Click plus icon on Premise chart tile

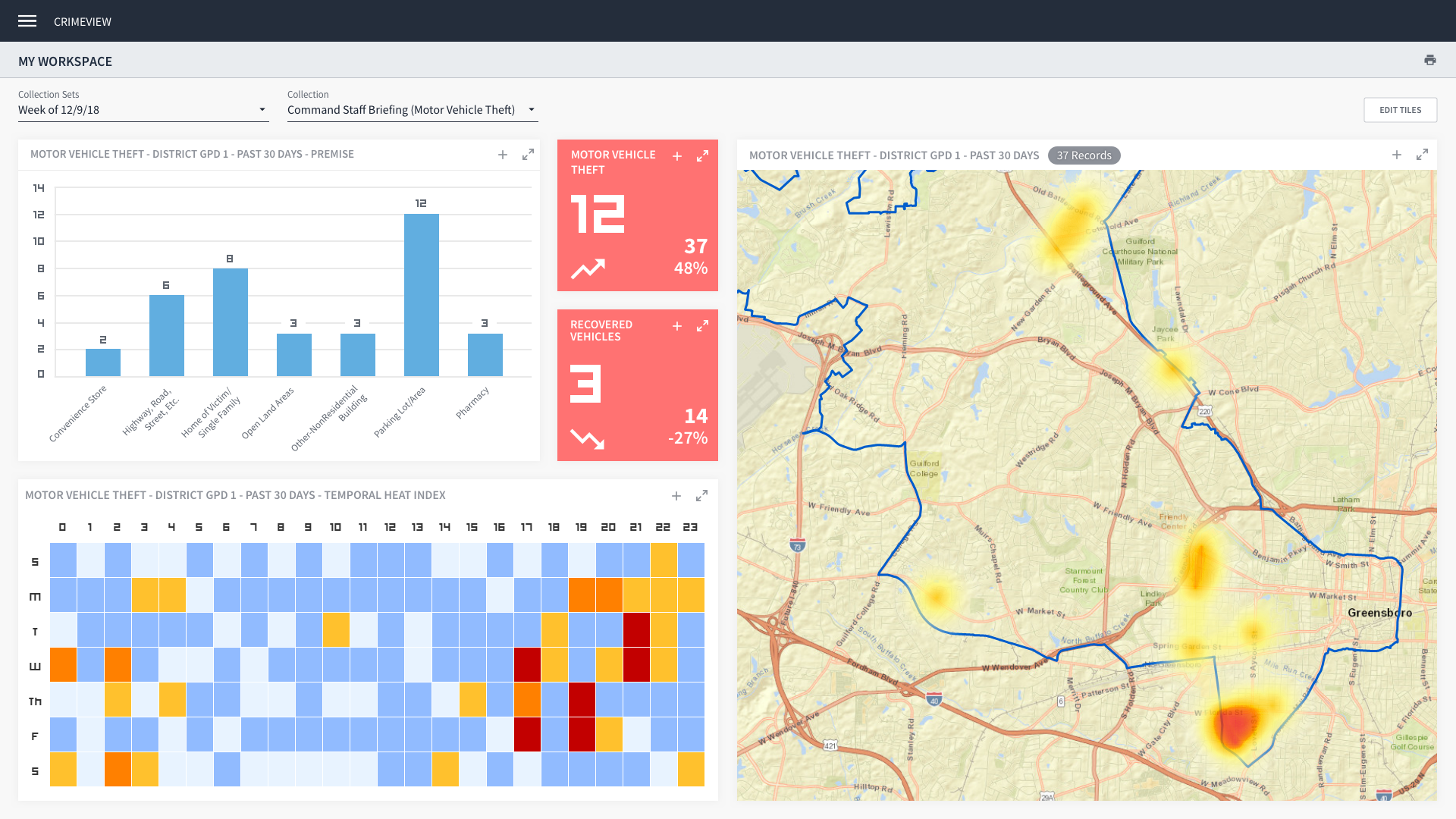[503, 155]
